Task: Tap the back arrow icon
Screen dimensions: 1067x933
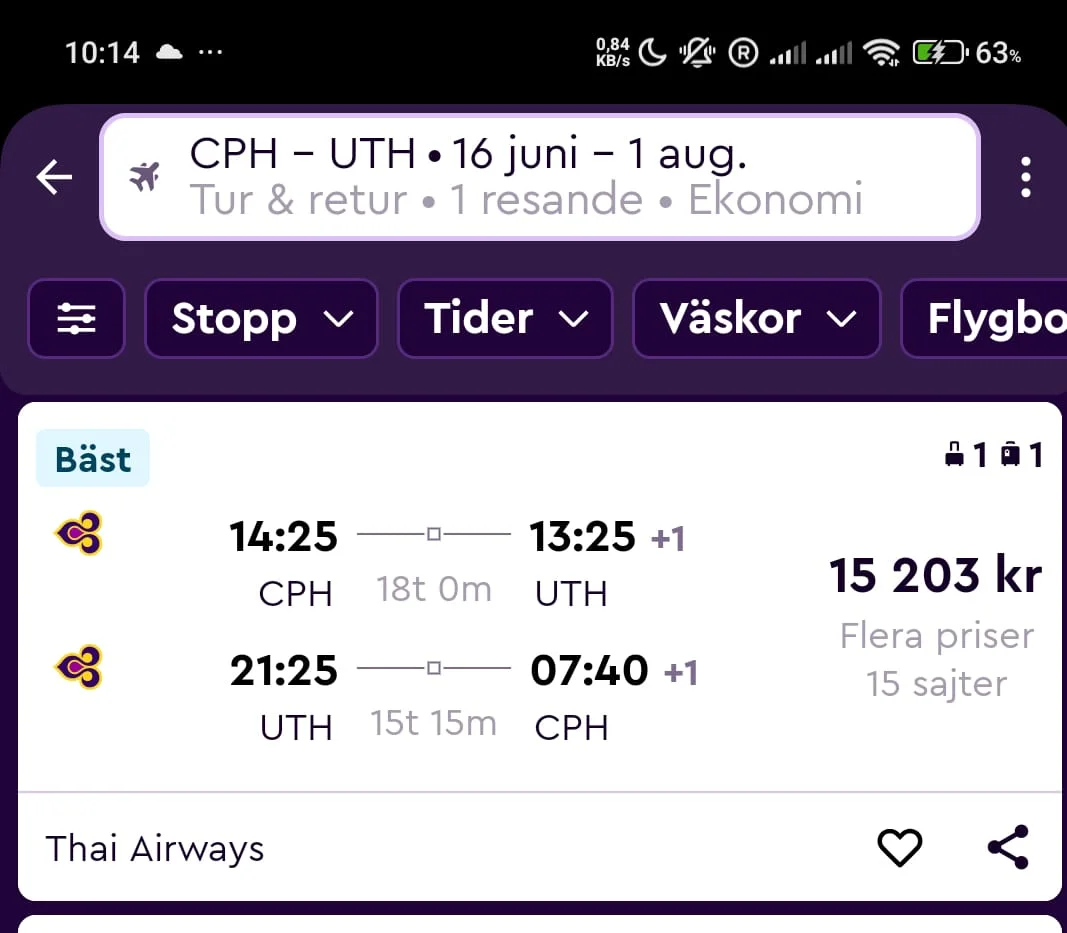Action: coord(55,178)
